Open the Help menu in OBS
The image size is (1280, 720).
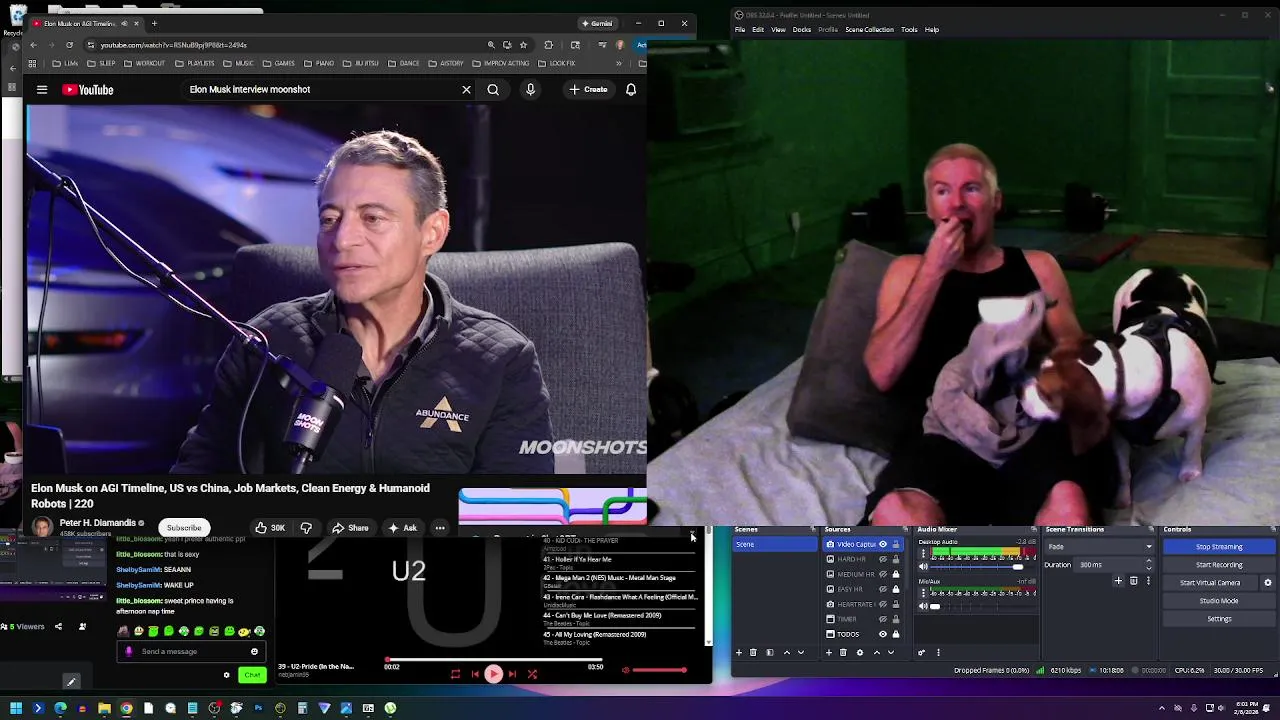click(932, 29)
